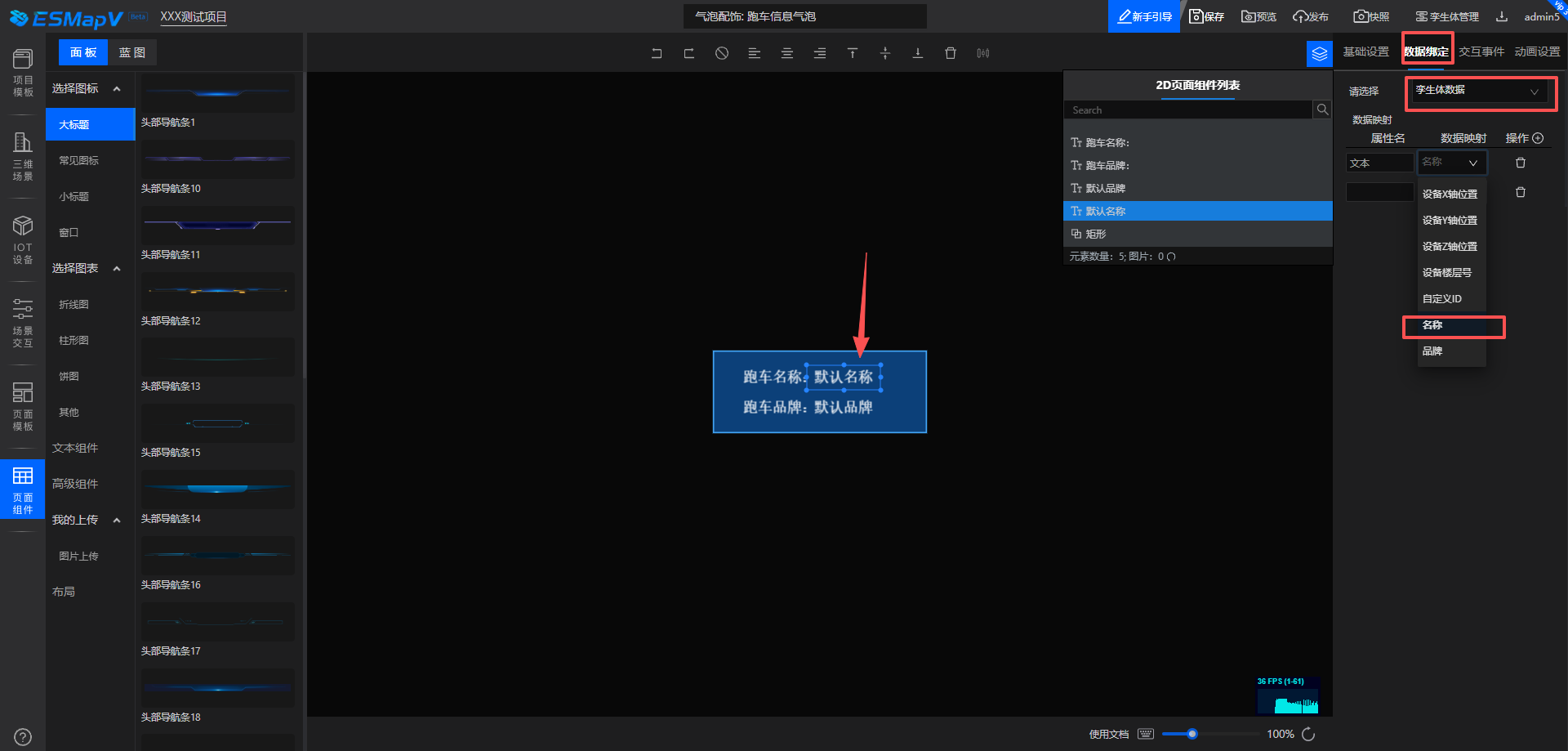The image size is (1568, 751).
Task: Switch to the 面板 tab
Action: click(83, 52)
